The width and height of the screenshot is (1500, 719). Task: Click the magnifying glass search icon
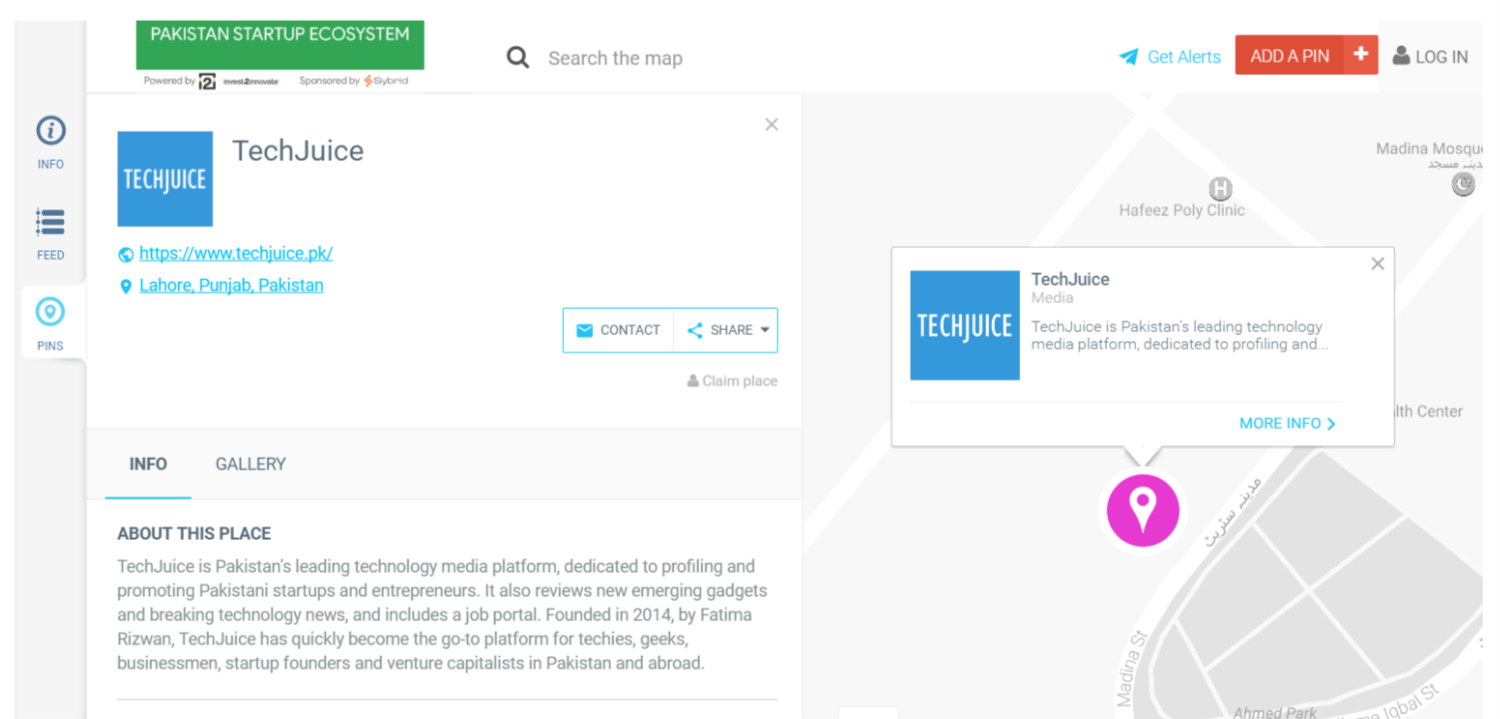(x=517, y=58)
